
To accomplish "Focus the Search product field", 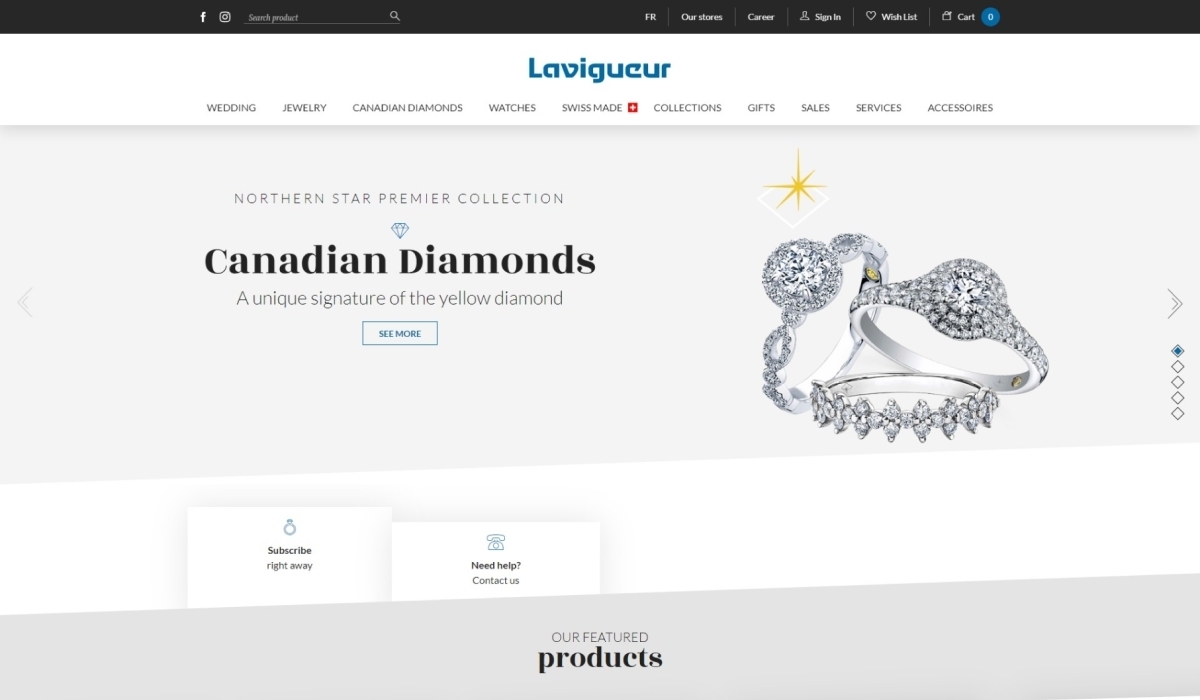I will click(316, 17).
